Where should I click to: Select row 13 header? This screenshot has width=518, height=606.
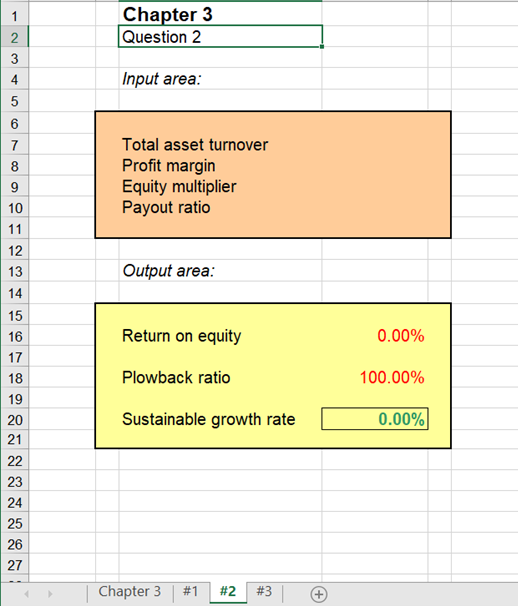click(x=14, y=272)
